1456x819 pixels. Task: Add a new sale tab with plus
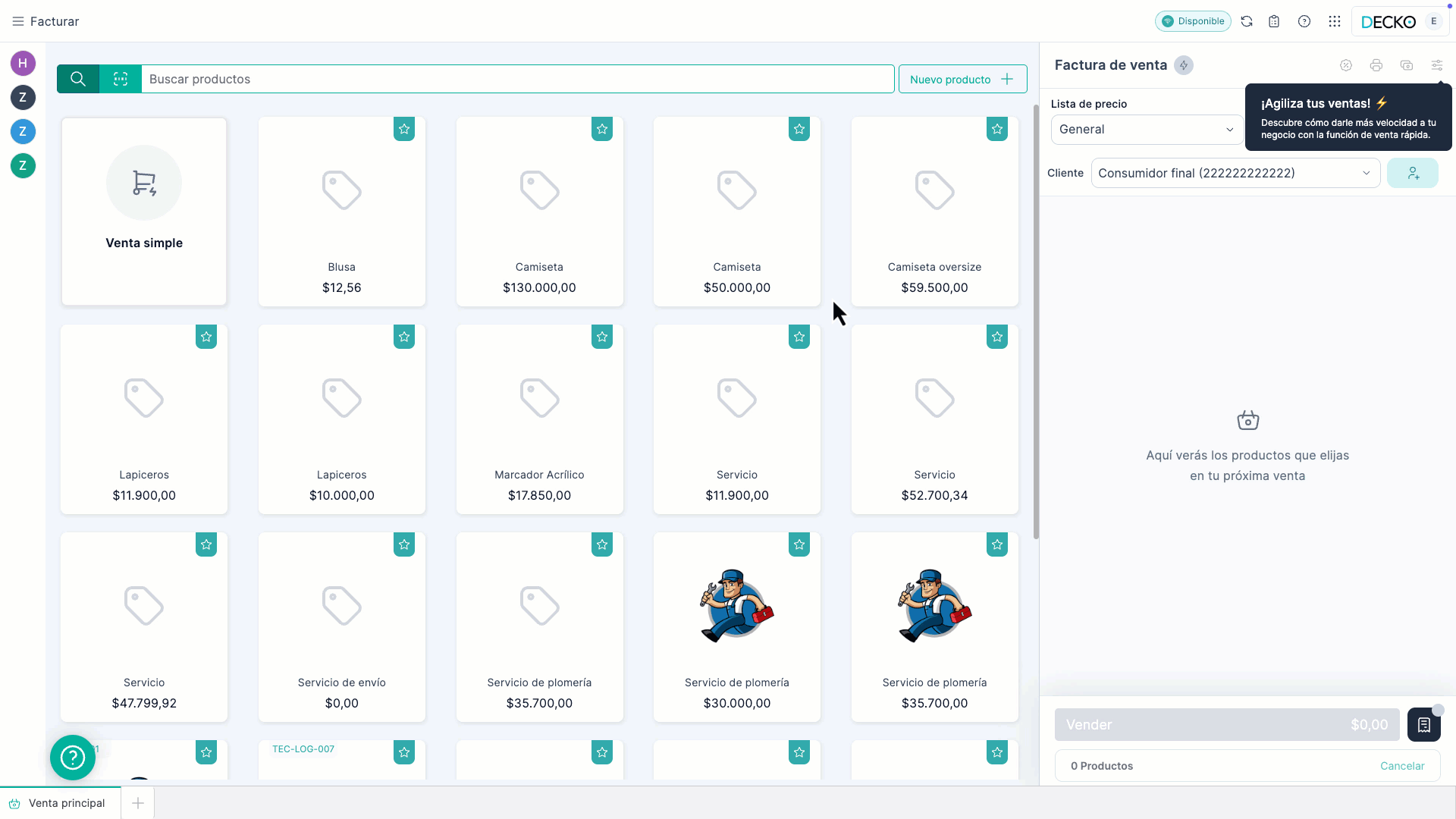pos(138,803)
